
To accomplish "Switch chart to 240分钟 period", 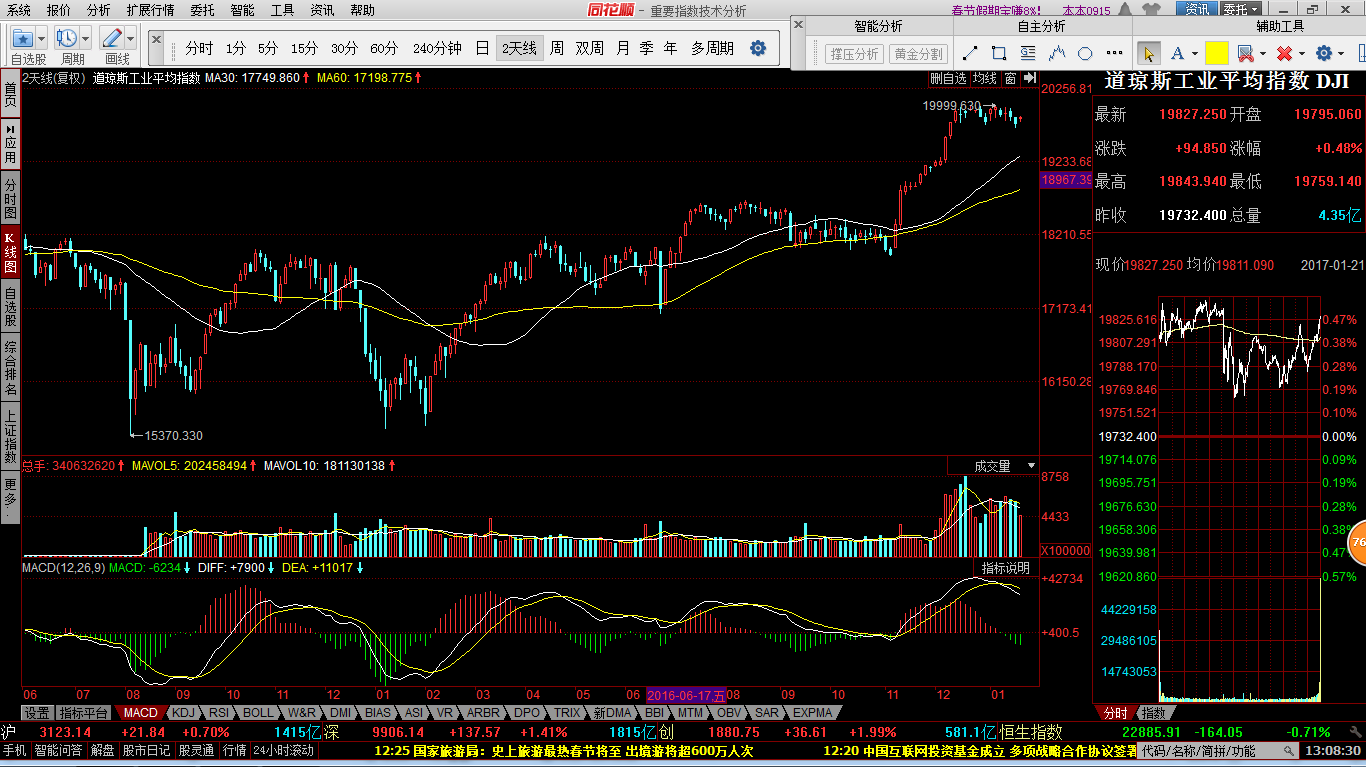I will (x=437, y=48).
